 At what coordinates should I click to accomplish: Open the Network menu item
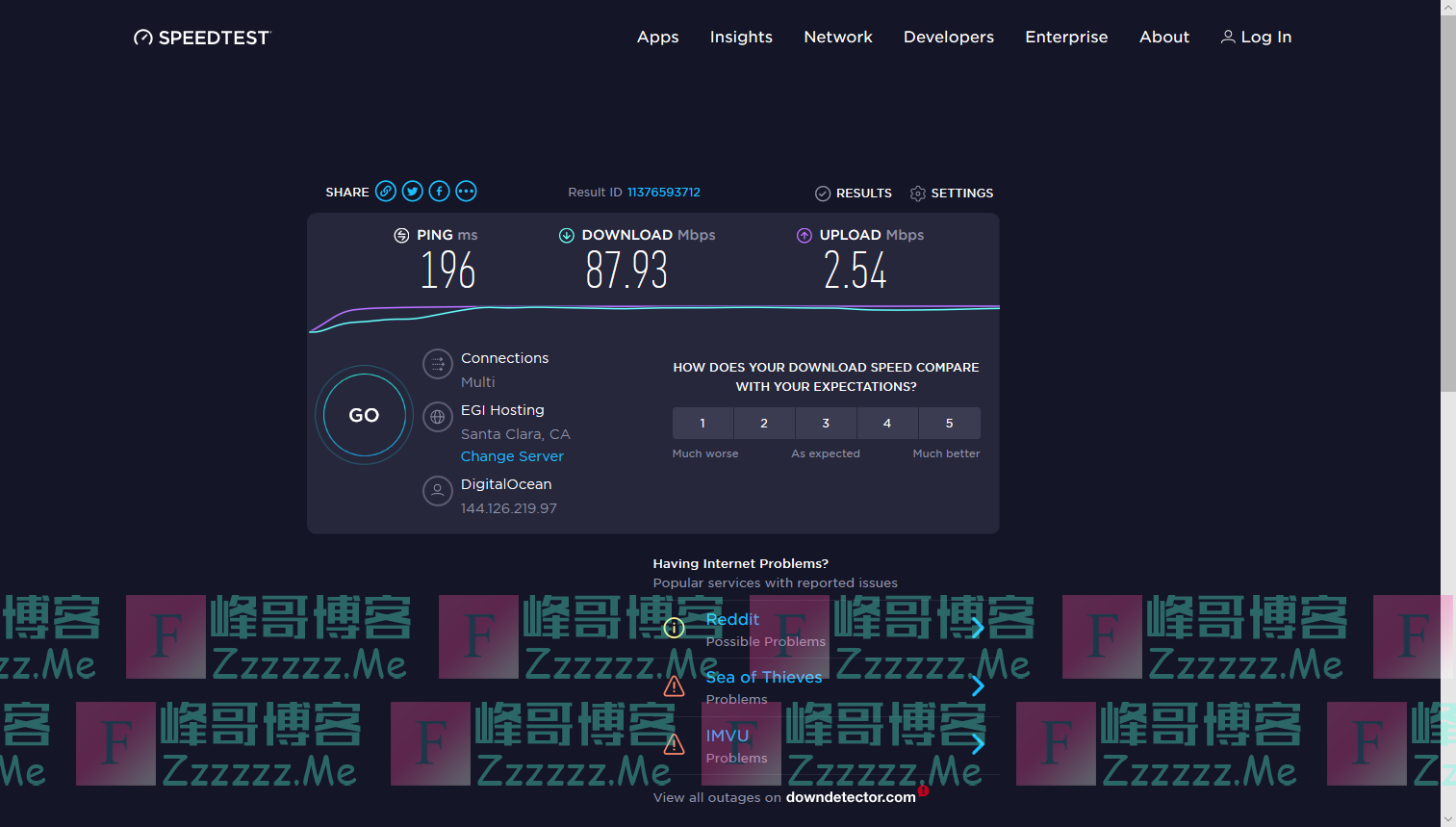837,37
